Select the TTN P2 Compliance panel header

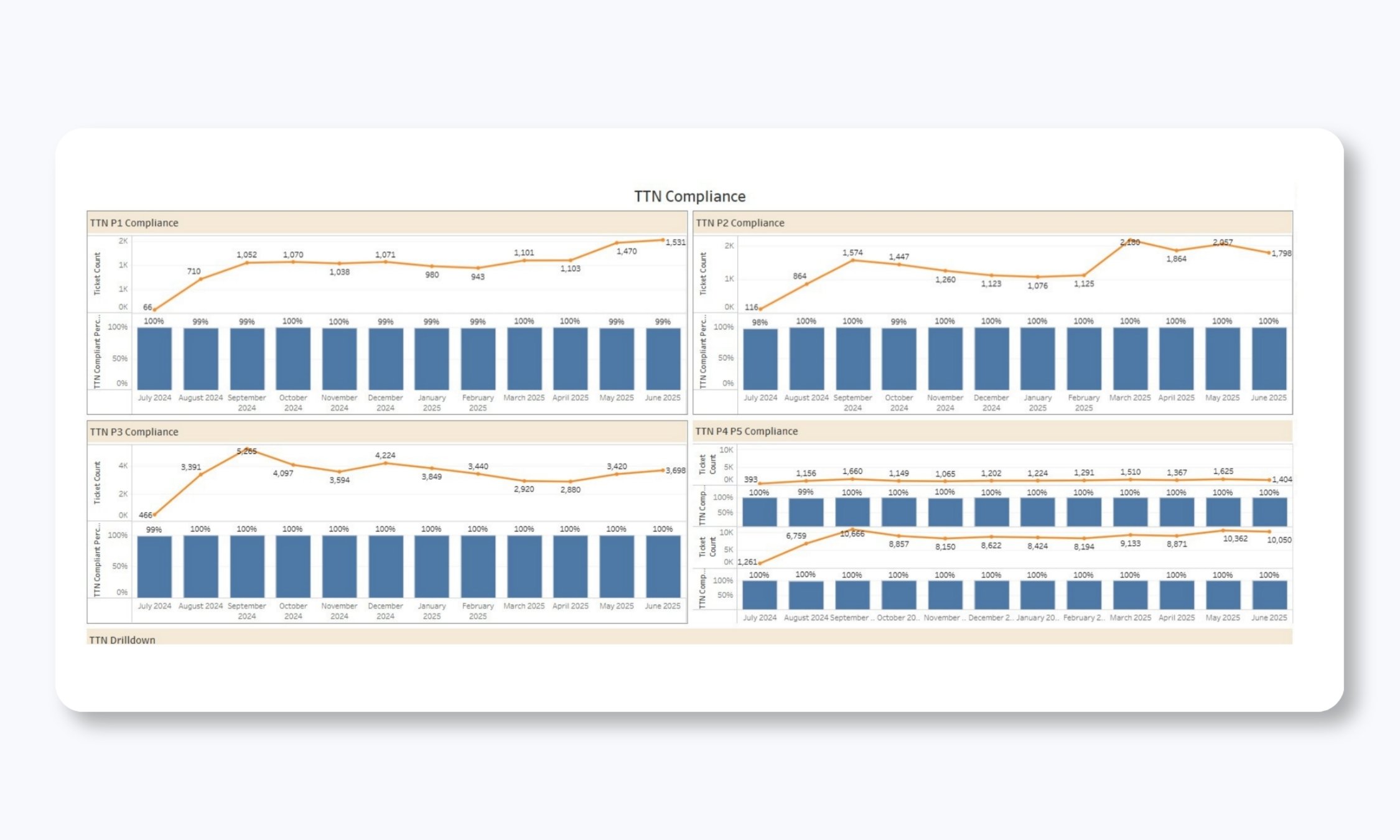(740, 223)
